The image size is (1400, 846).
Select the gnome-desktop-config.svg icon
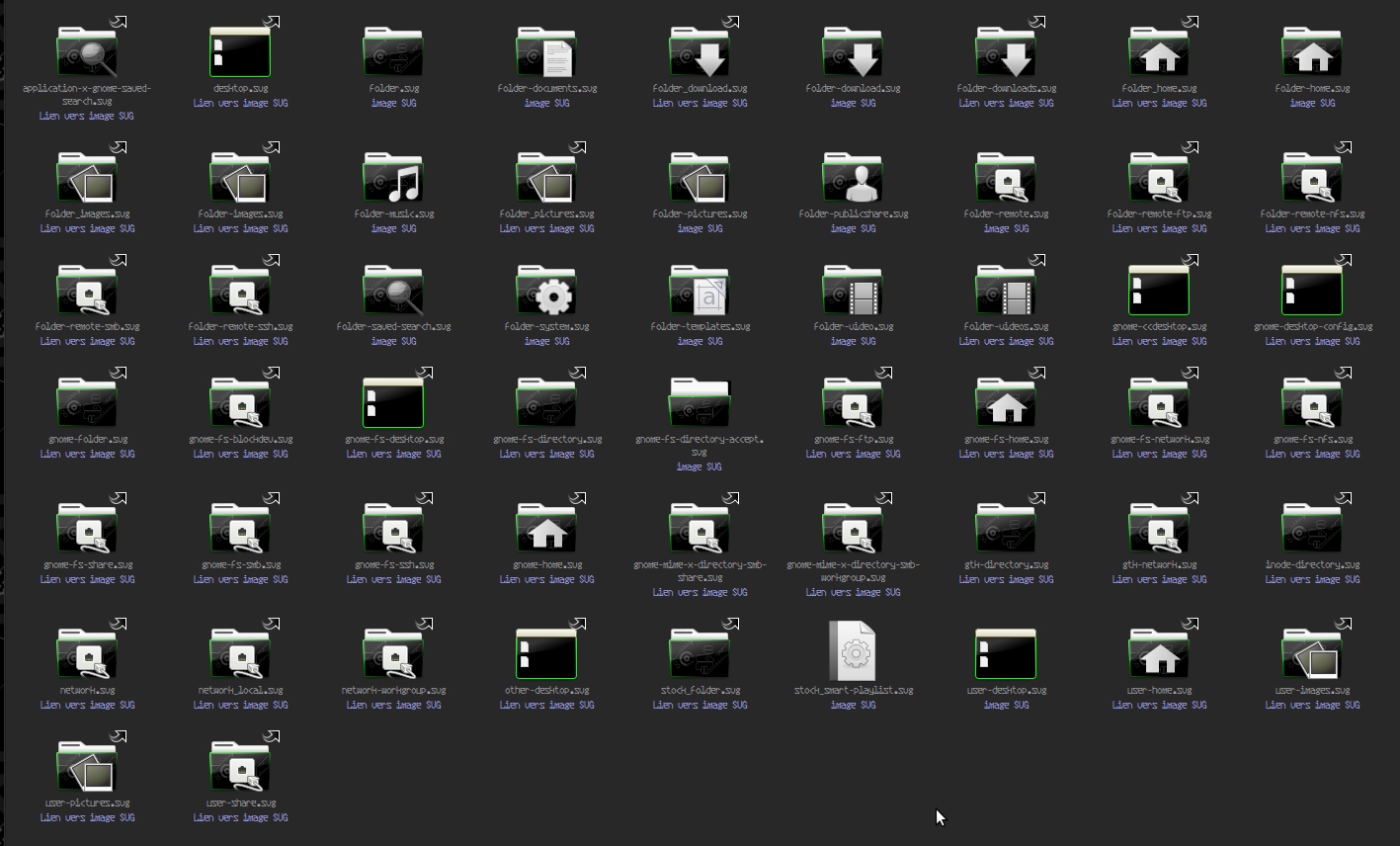1312,290
